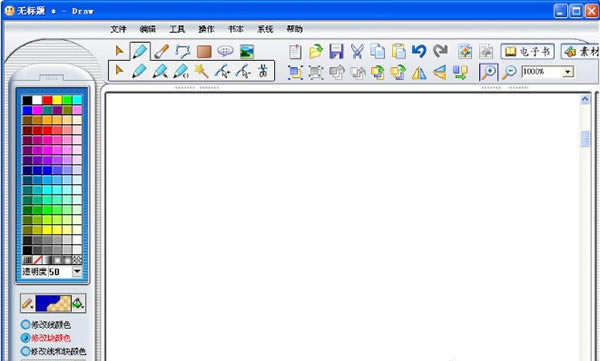Click the align objects icon

coord(460,72)
